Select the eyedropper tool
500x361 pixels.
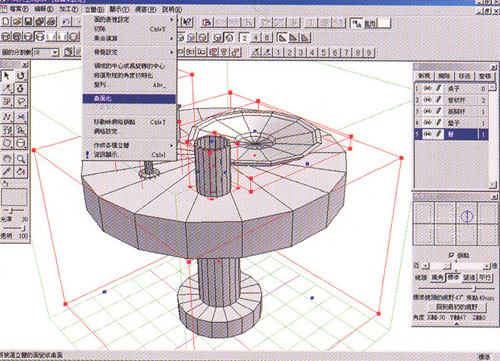tap(7, 172)
